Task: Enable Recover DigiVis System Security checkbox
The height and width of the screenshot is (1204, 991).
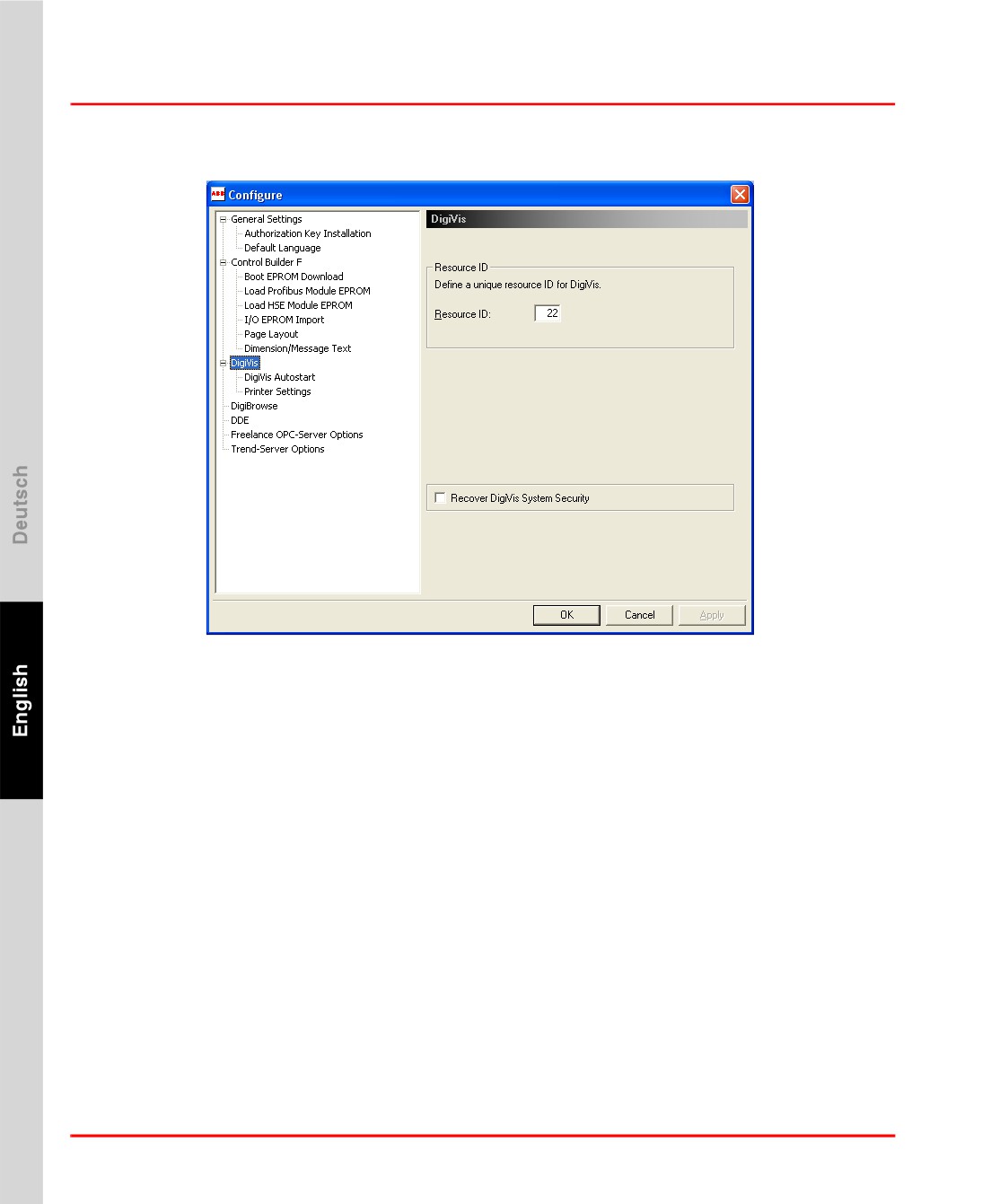Action: pos(440,497)
